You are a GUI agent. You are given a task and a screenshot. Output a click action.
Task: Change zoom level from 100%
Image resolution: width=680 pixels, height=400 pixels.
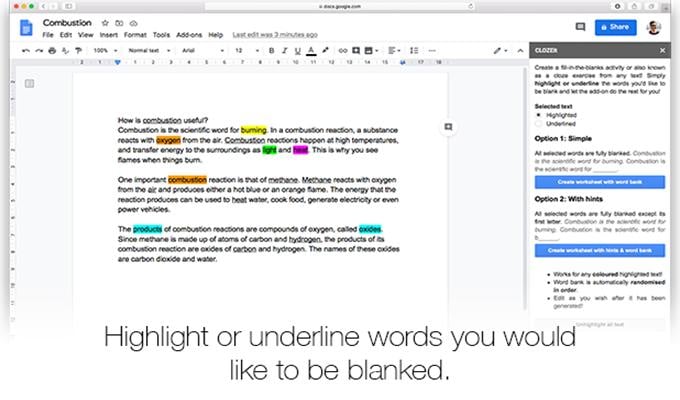tap(105, 51)
